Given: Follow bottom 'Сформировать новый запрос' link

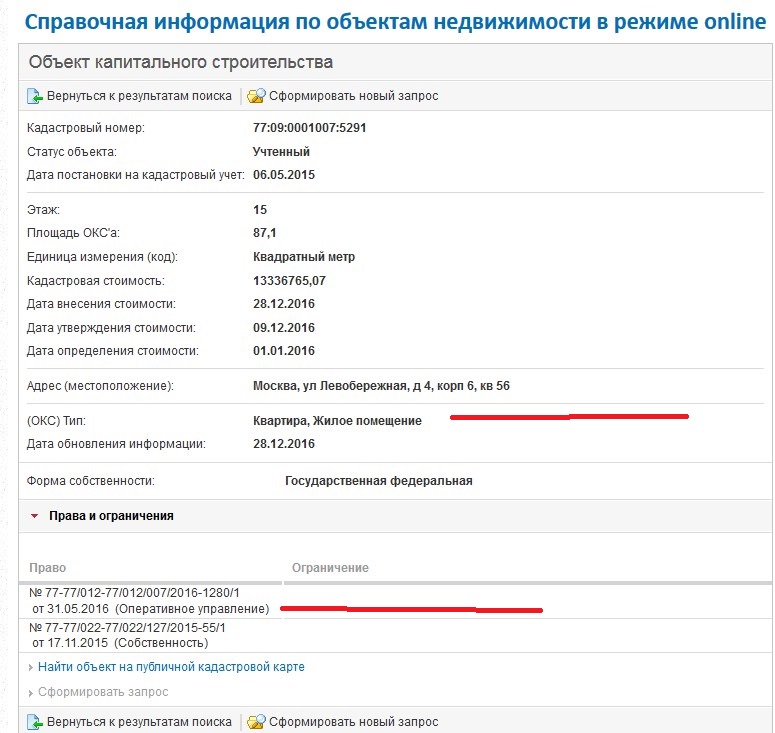Looking at the screenshot, I should tap(353, 721).
